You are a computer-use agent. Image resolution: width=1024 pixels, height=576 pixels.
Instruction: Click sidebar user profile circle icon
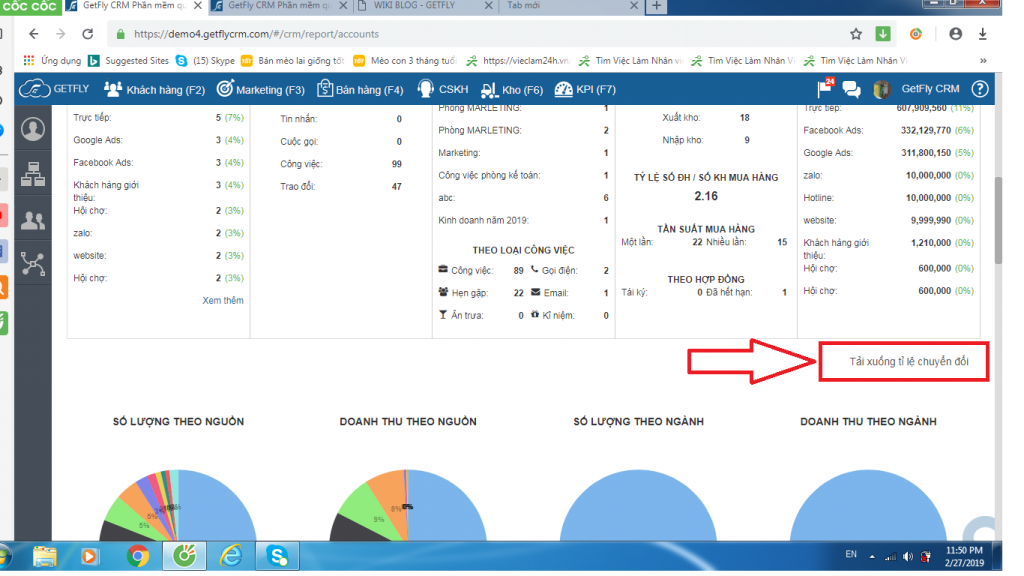pos(33,129)
